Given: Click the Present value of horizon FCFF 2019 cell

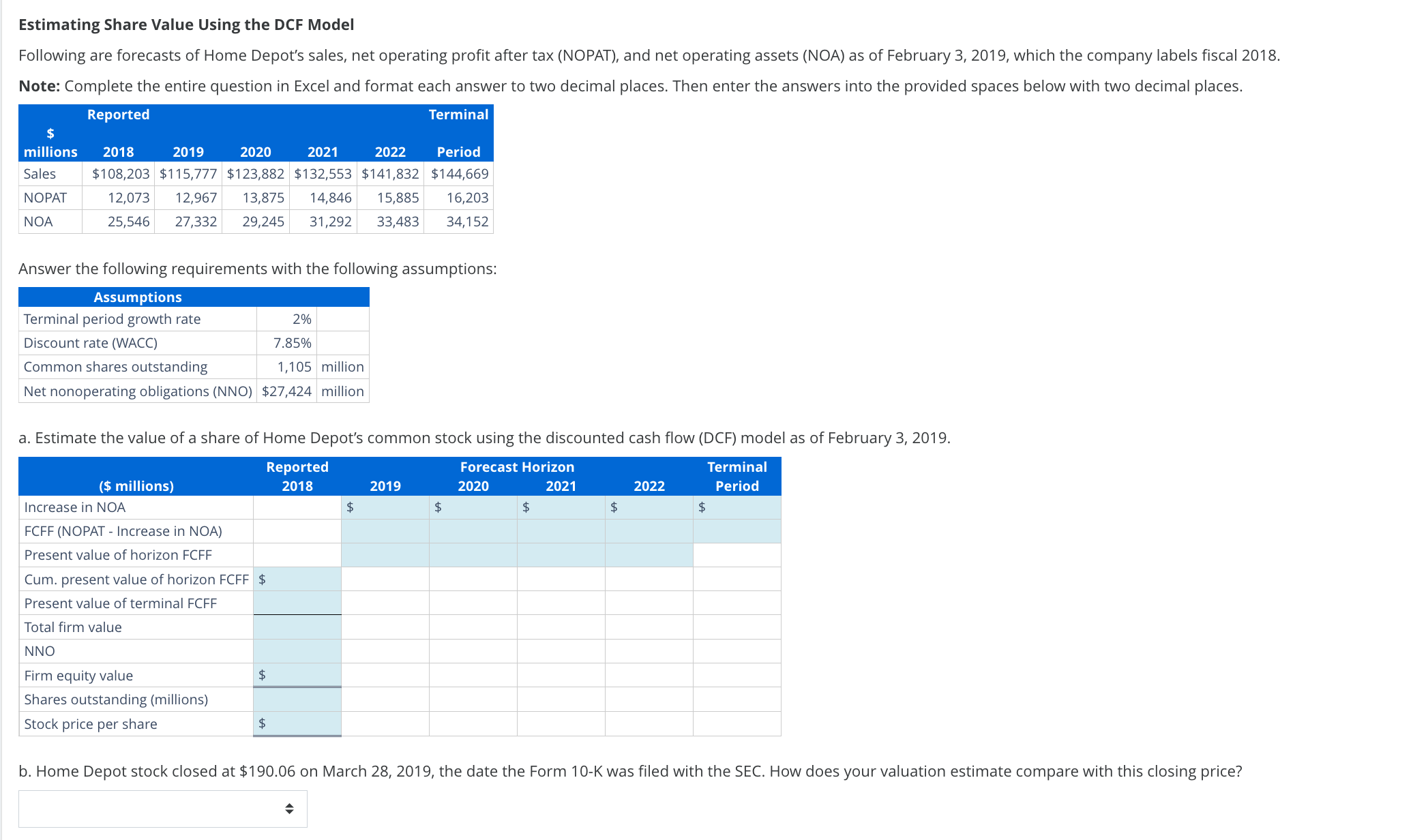Looking at the screenshot, I should [x=385, y=554].
